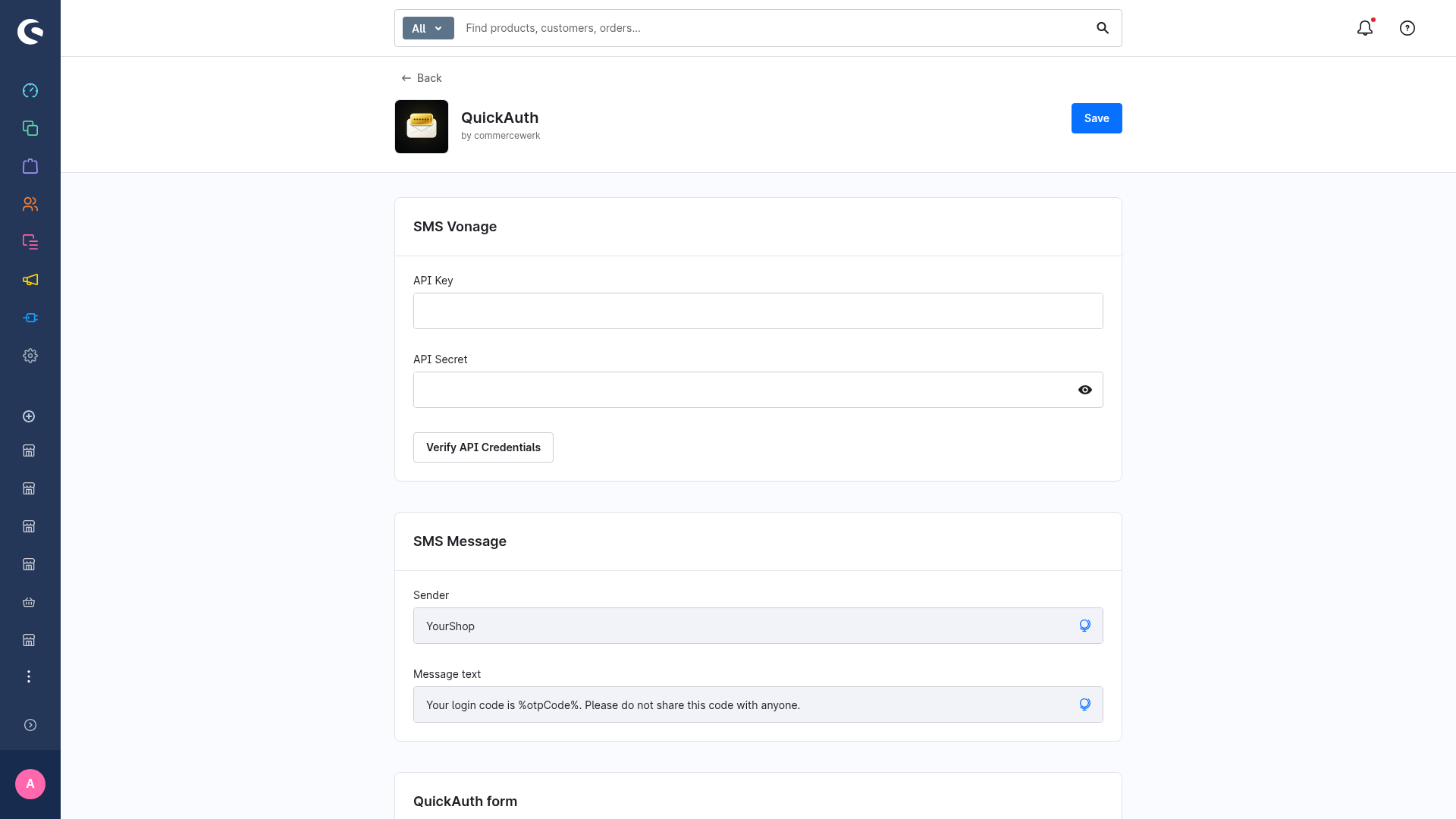Open the Marketing megaphone icon
Screen dimensions: 1456x819
click(30, 280)
